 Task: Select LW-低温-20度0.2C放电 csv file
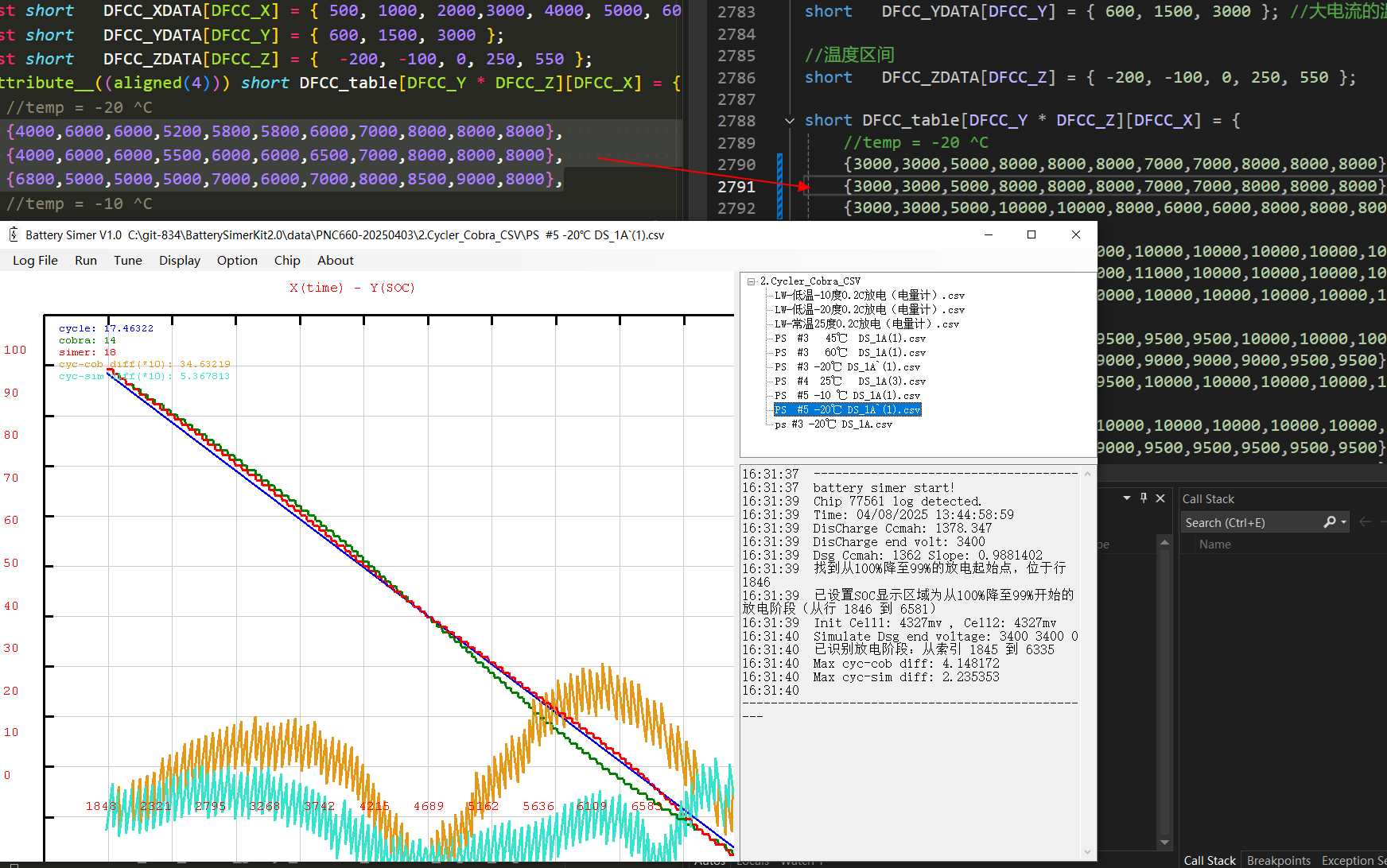869,310
